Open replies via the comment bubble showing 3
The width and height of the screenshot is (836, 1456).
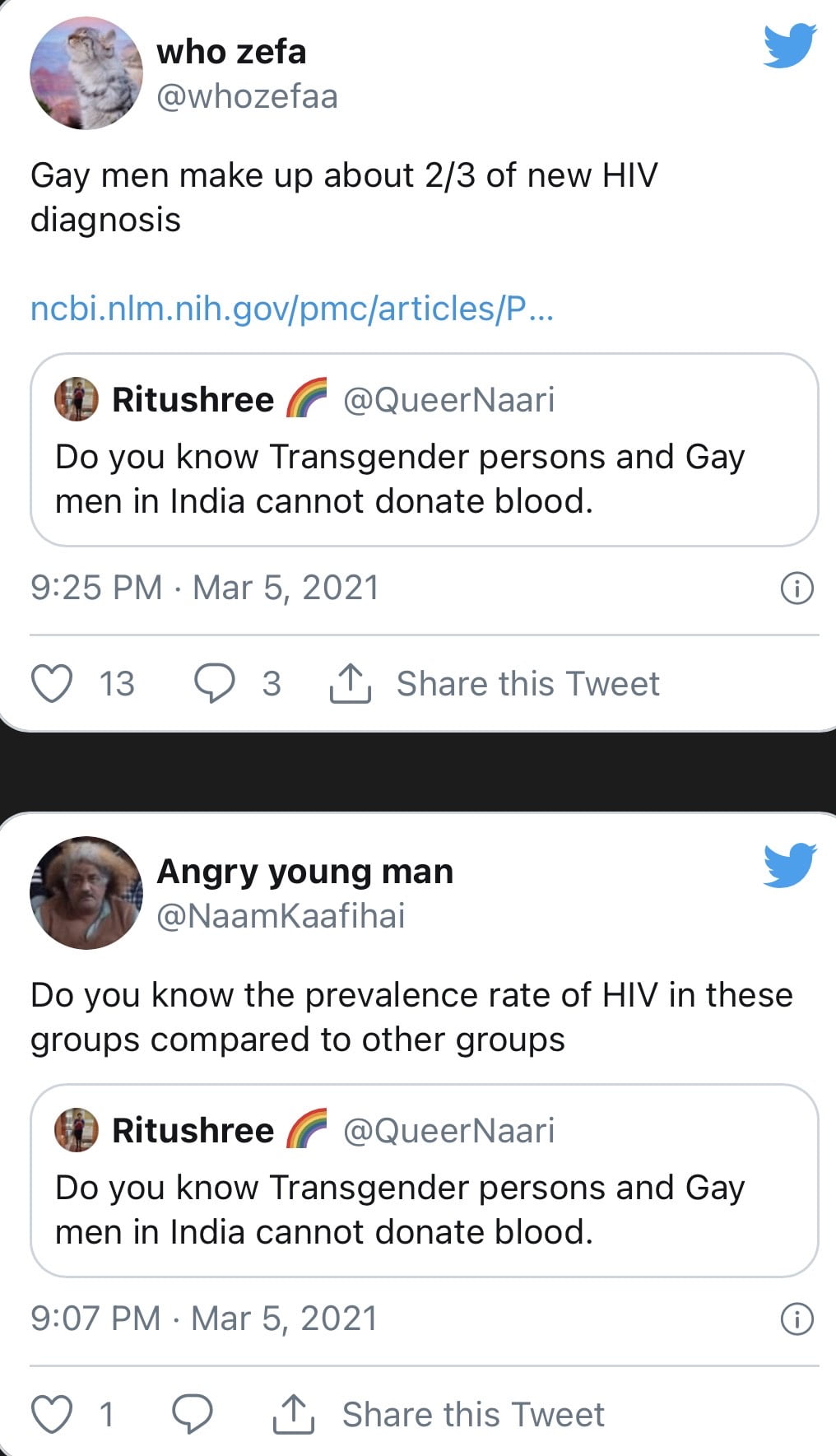click(x=215, y=683)
